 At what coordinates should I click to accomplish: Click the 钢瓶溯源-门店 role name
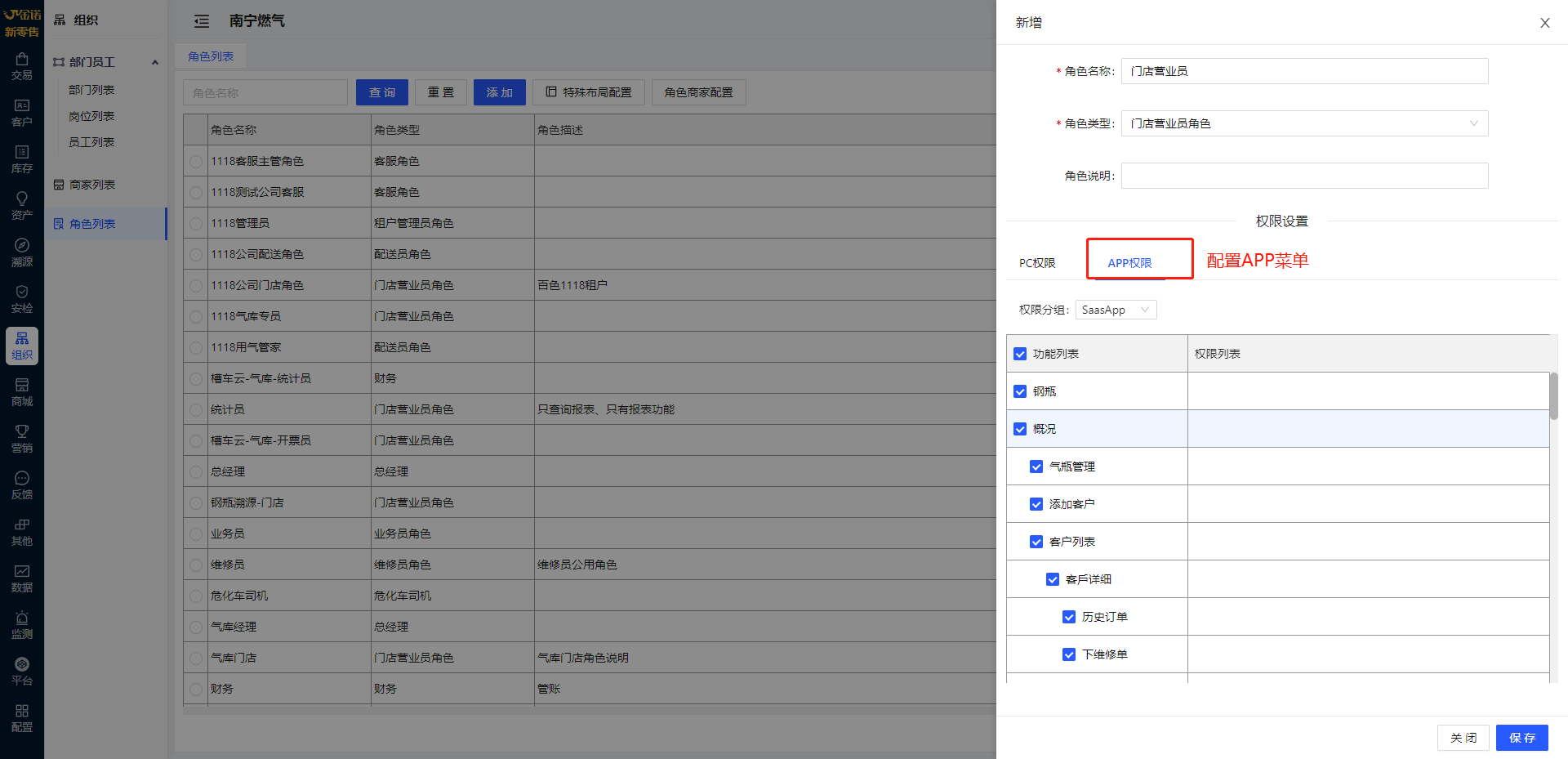coord(247,502)
